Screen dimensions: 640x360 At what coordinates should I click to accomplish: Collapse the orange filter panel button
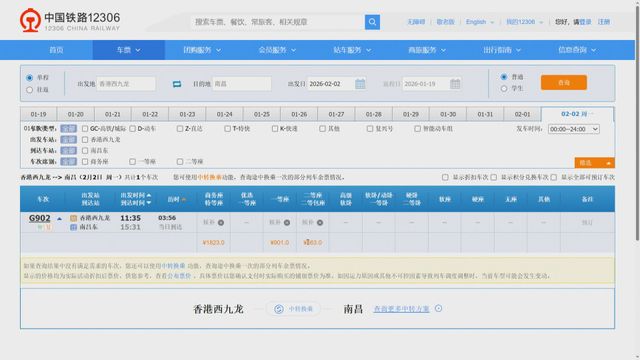(594, 163)
